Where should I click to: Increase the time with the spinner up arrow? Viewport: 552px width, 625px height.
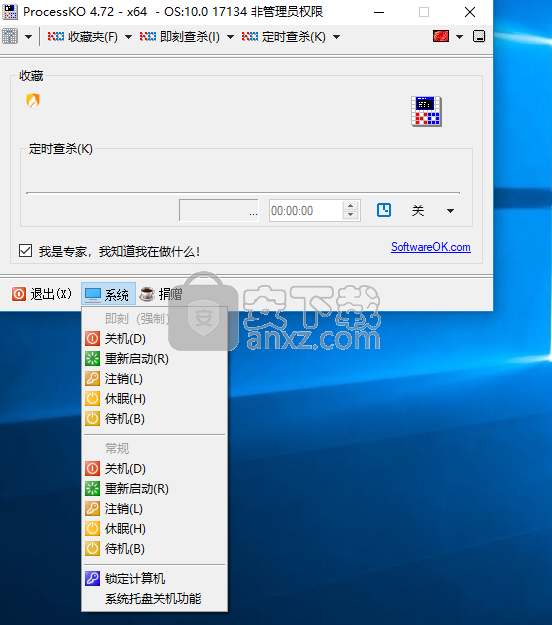(x=350, y=206)
